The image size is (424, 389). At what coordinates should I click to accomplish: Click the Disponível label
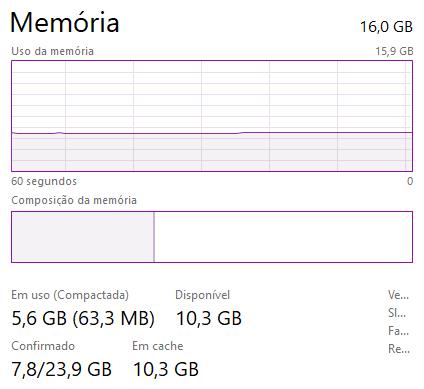pos(203,295)
